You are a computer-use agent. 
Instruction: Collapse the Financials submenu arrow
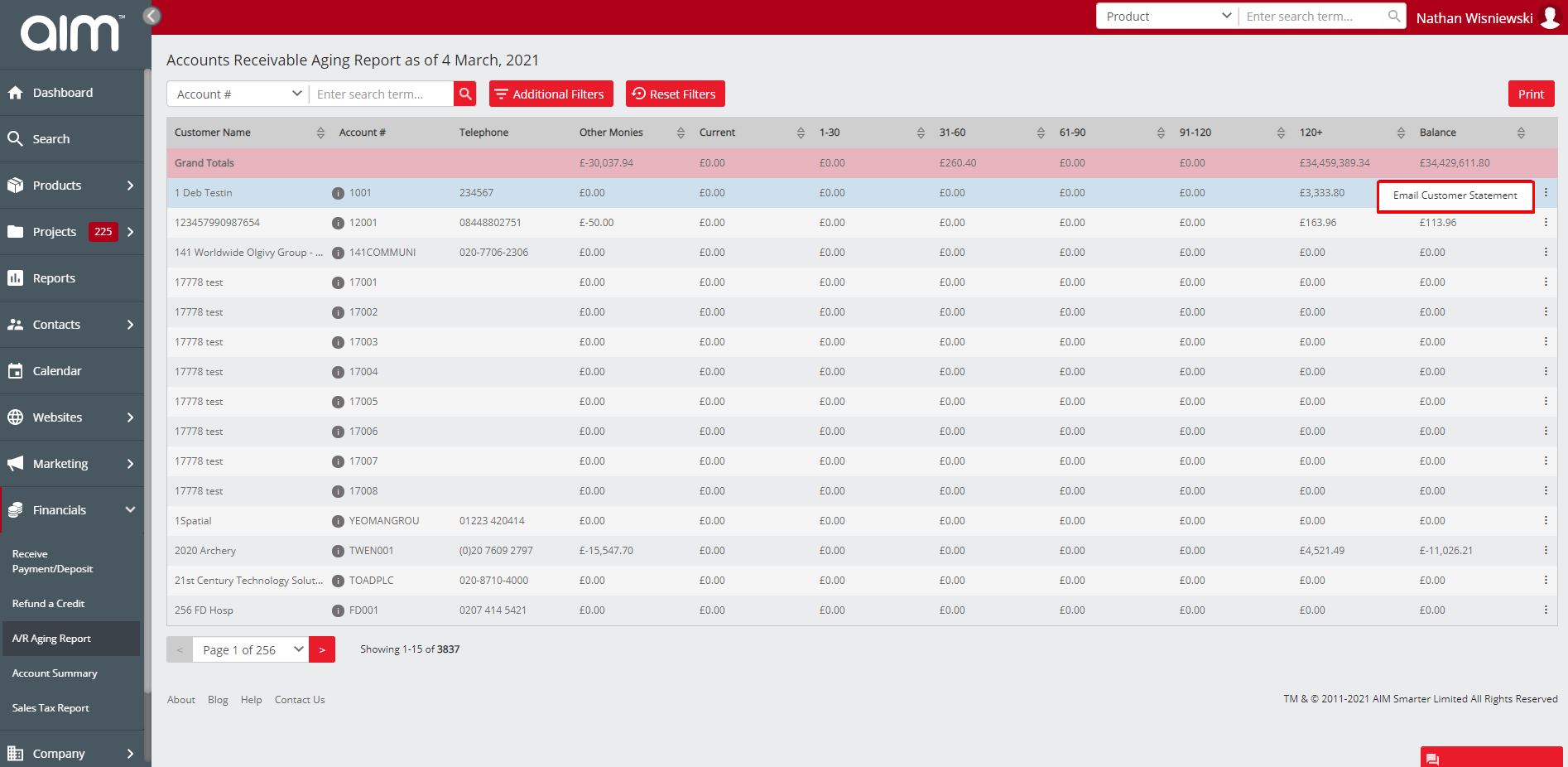pyautogui.click(x=130, y=509)
